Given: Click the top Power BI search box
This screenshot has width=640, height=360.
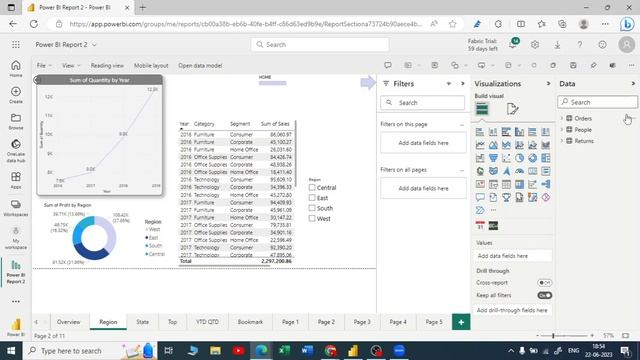Looking at the screenshot, I should 320,44.
